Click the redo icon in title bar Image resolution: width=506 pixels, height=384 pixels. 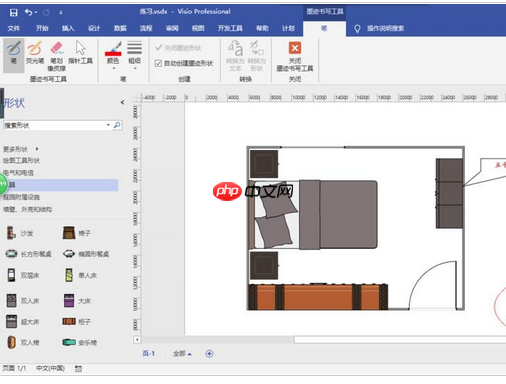click(x=46, y=13)
